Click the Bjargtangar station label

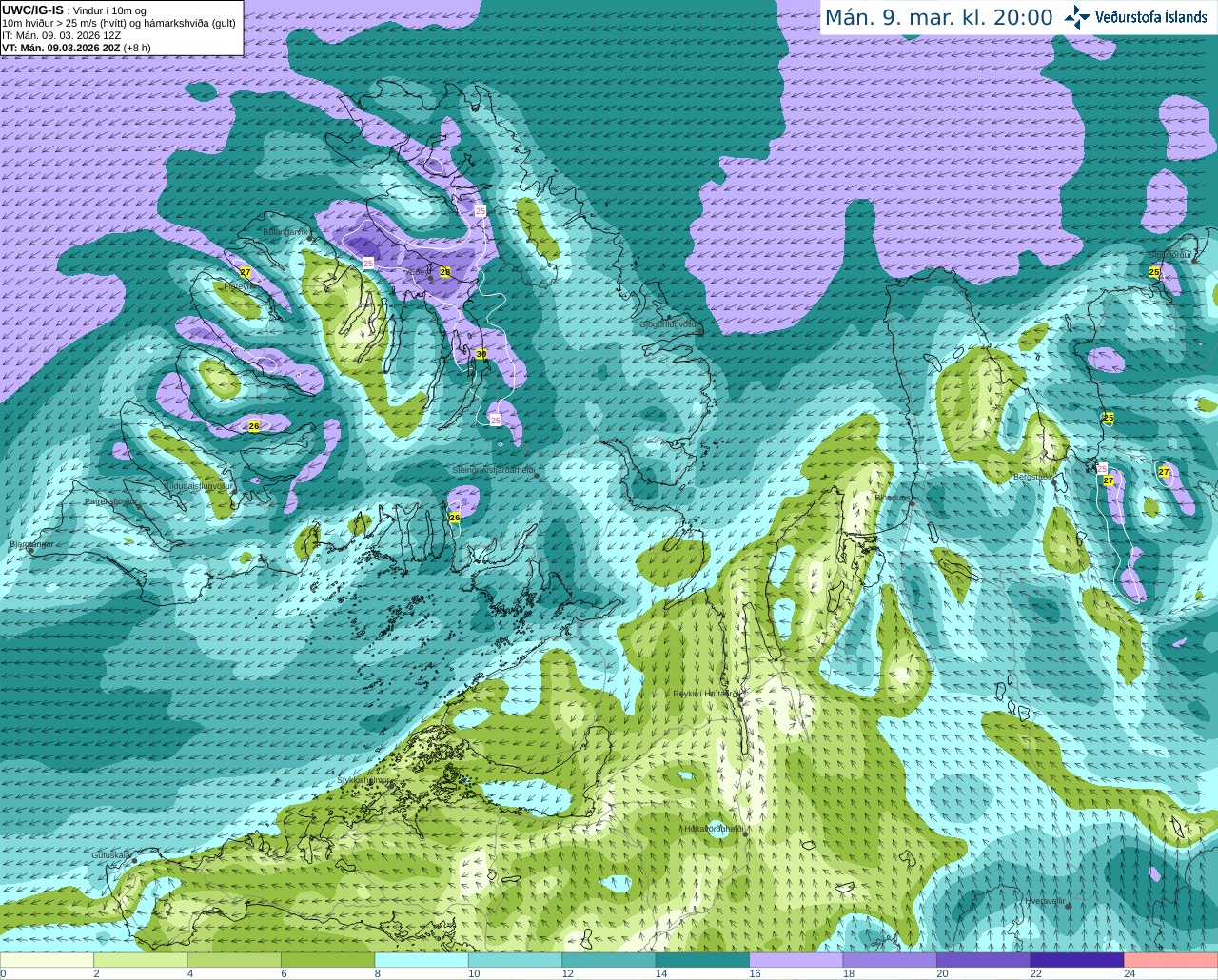[x=30, y=544]
